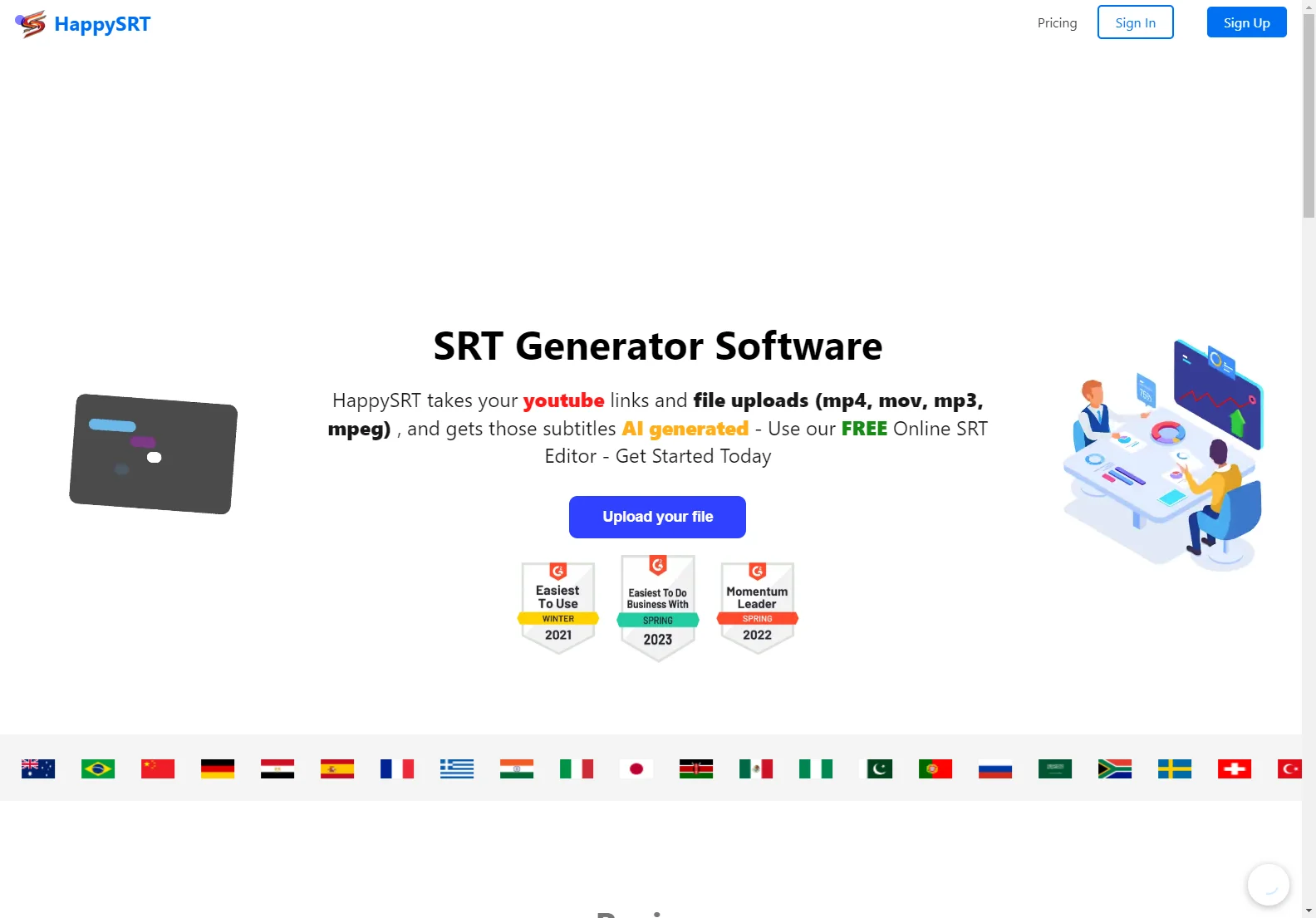Viewport: 1316px width, 918px height.
Task: Select the Nigeria flag
Action: pyautogui.click(x=816, y=768)
